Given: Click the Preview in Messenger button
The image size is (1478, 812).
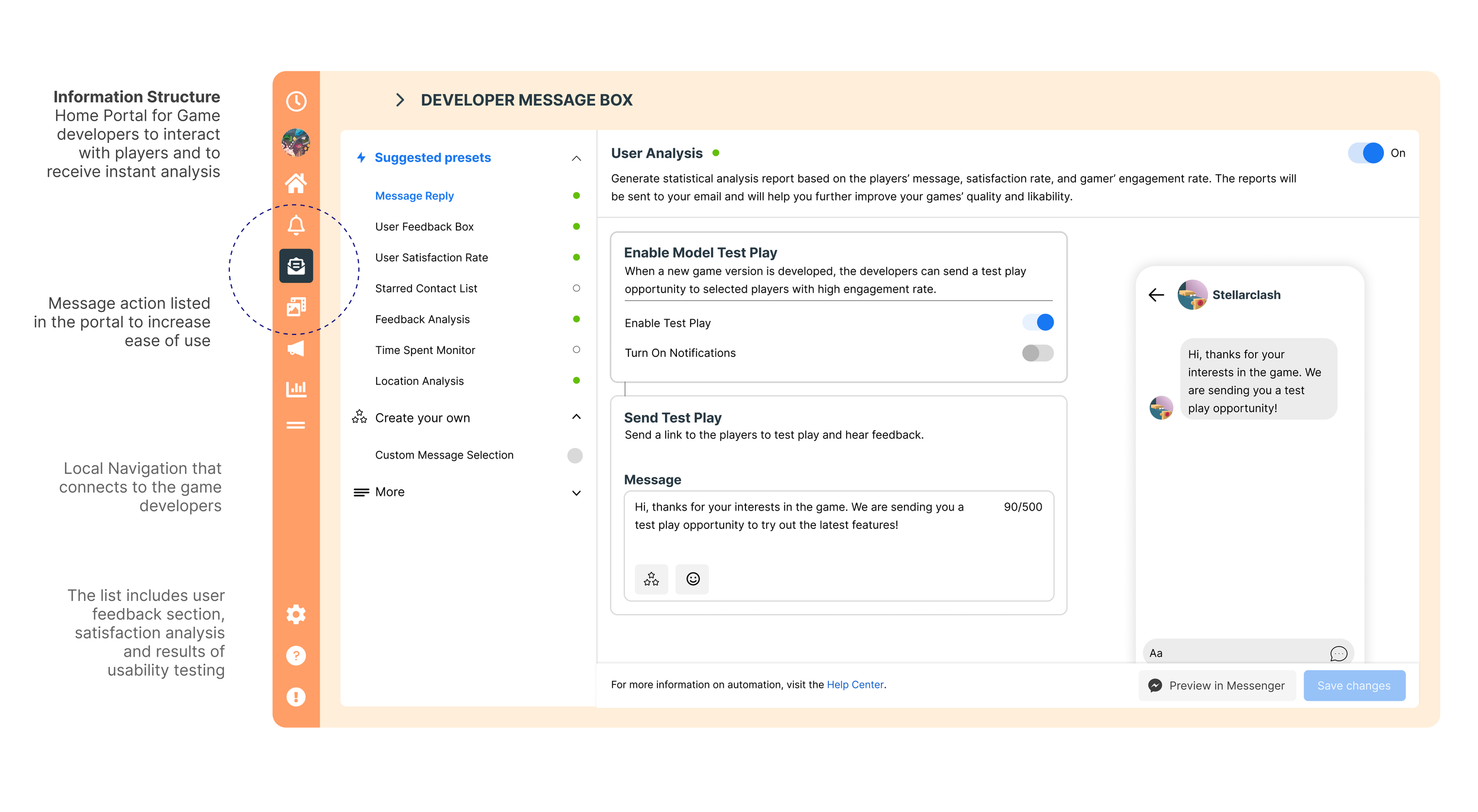Looking at the screenshot, I should pos(1217,686).
